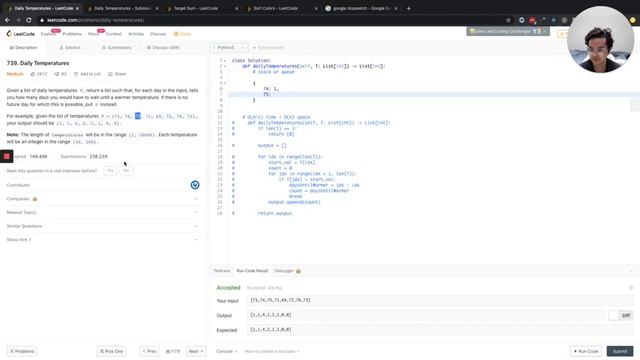Click the red extension icon in toolbar
The height and width of the screenshot is (360, 640).
point(532,20)
